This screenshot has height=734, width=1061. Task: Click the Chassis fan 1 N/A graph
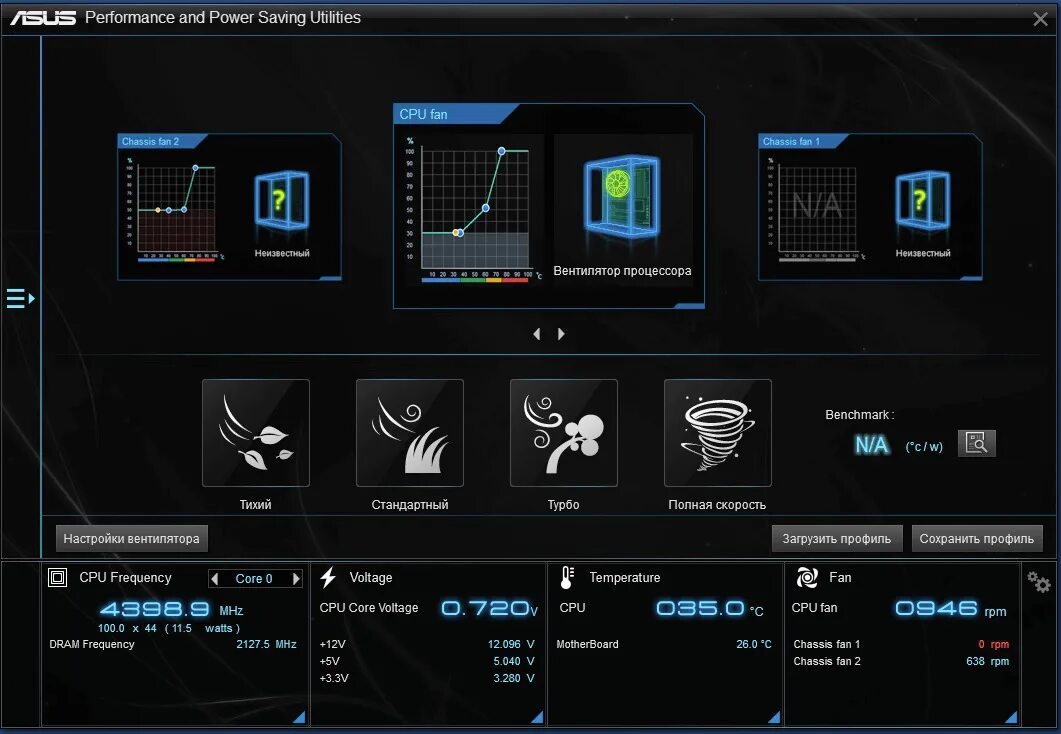(817, 208)
